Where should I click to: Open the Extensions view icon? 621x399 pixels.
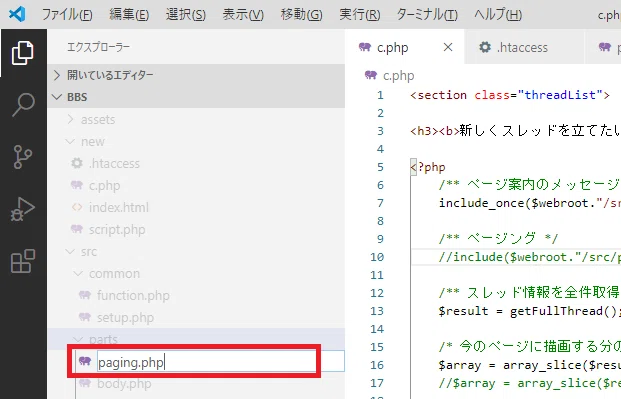(x=23, y=261)
